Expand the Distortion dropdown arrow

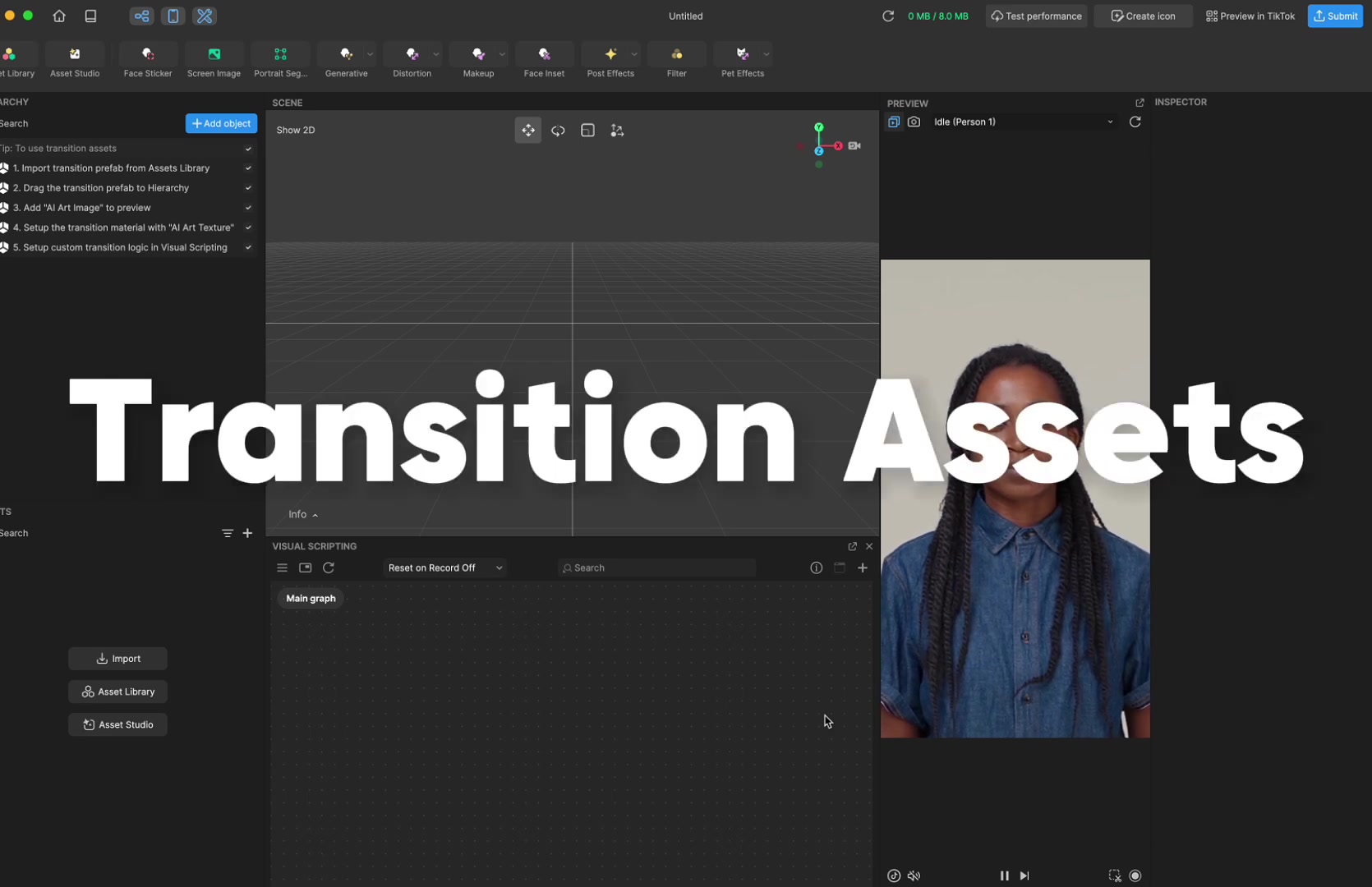tap(436, 54)
